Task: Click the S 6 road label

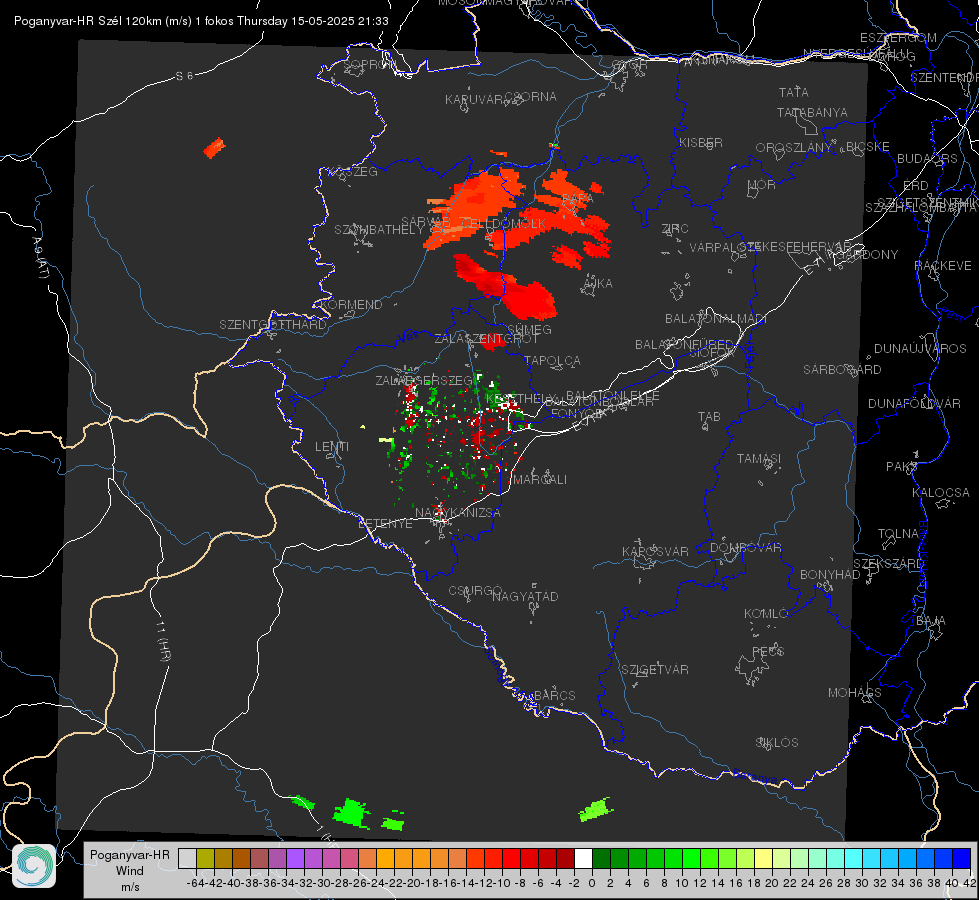Action: tap(184, 76)
